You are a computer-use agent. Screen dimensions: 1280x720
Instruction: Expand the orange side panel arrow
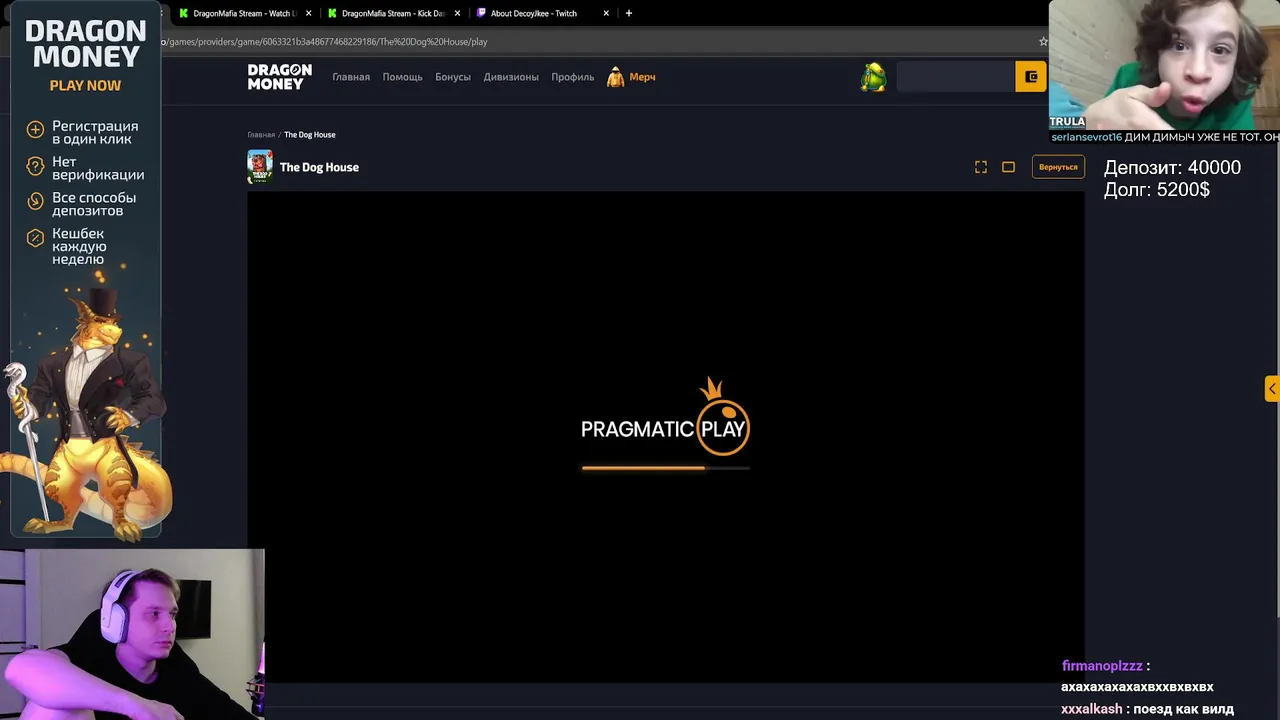click(x=1272, y=389)
